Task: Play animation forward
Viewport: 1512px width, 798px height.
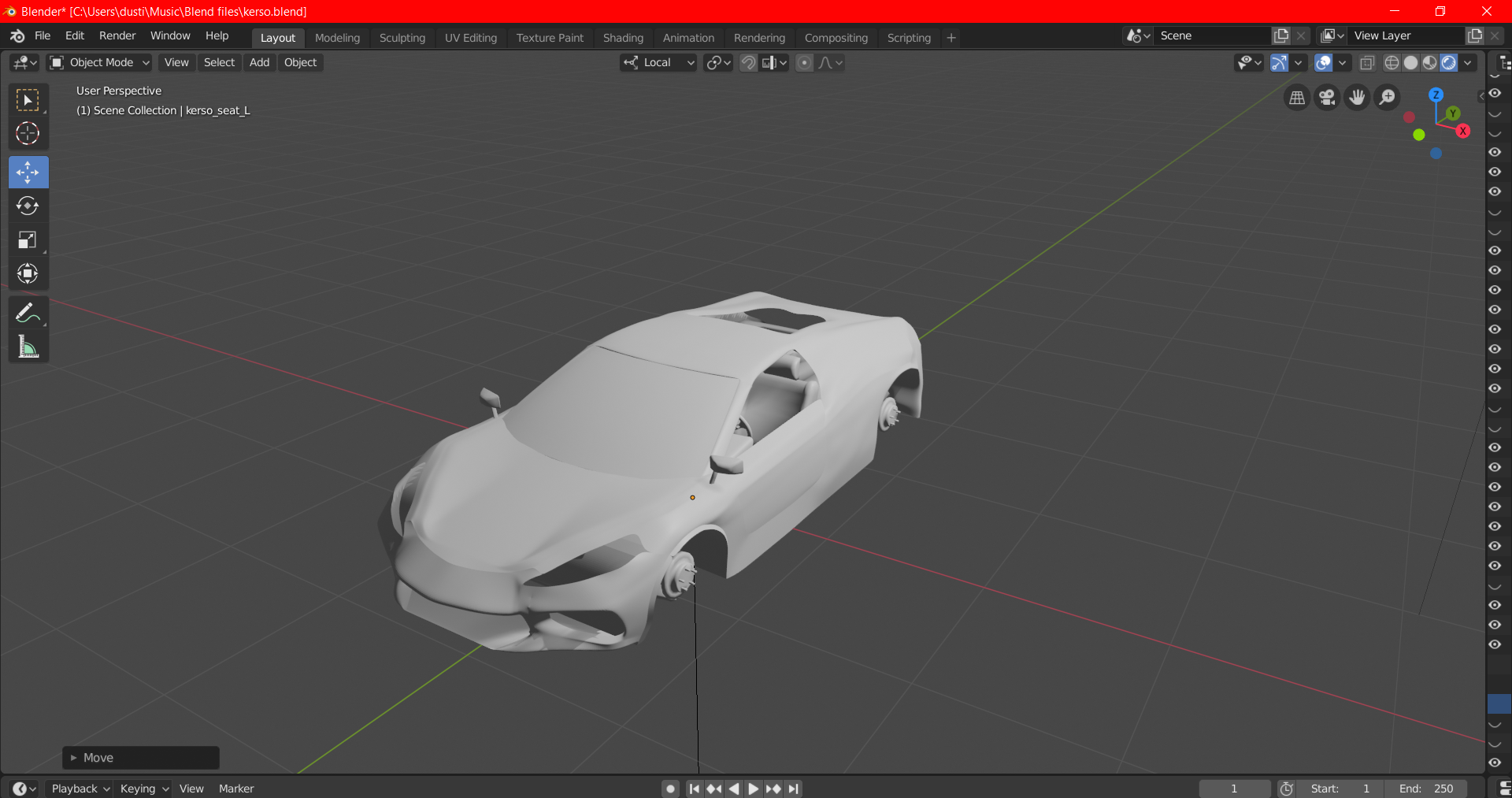Action: [753, 789]
